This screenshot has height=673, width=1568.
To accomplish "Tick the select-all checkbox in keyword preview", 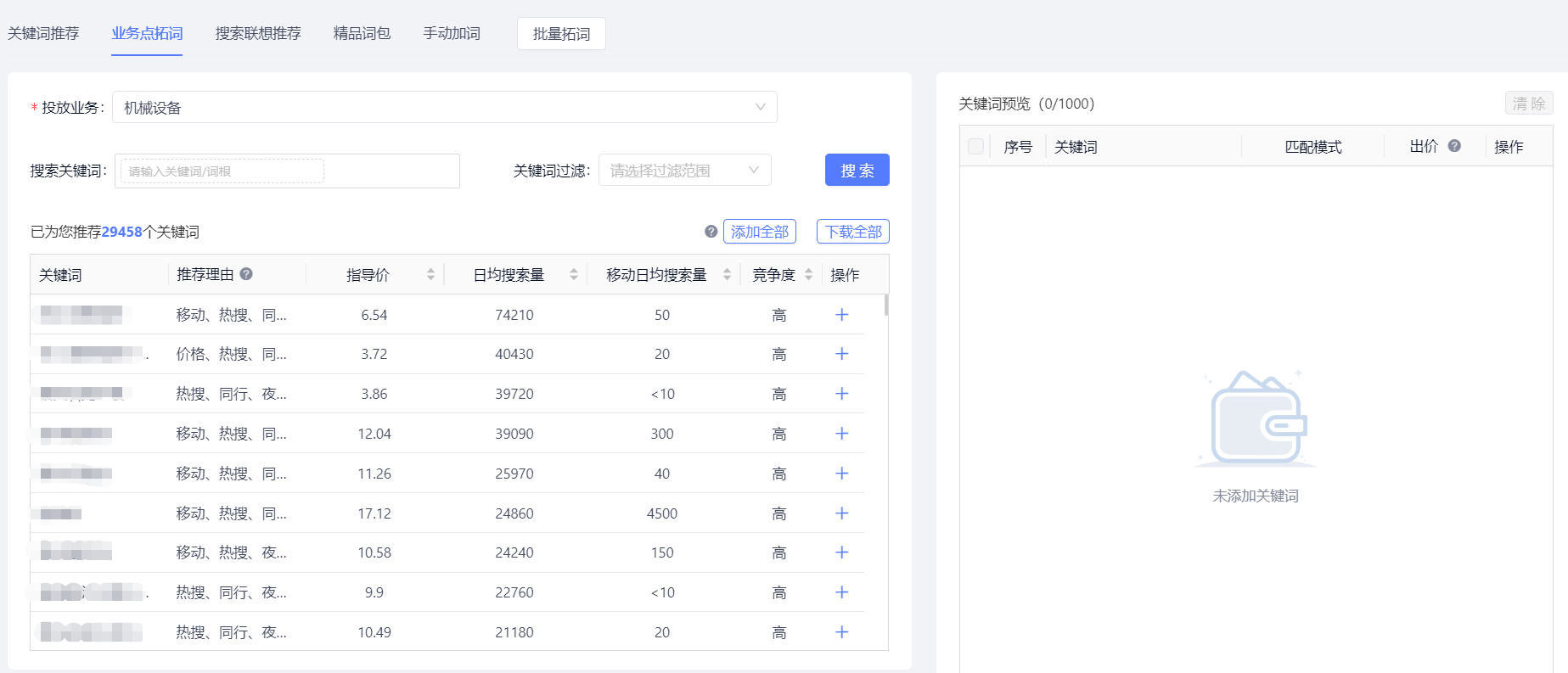I will [976, 147].
